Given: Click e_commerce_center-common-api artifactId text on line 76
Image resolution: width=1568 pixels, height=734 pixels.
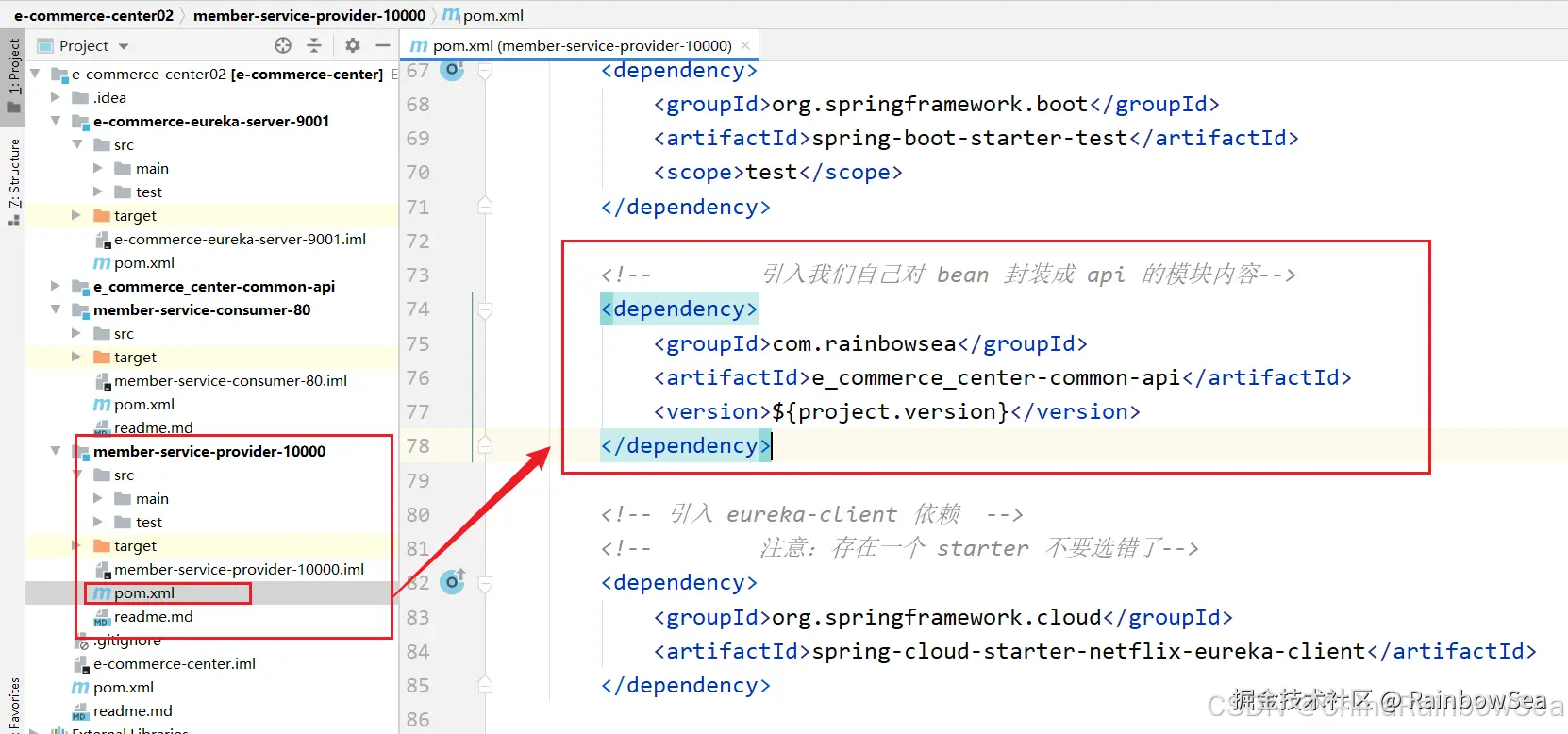Looking at the screenshot, I should [996, 377].
